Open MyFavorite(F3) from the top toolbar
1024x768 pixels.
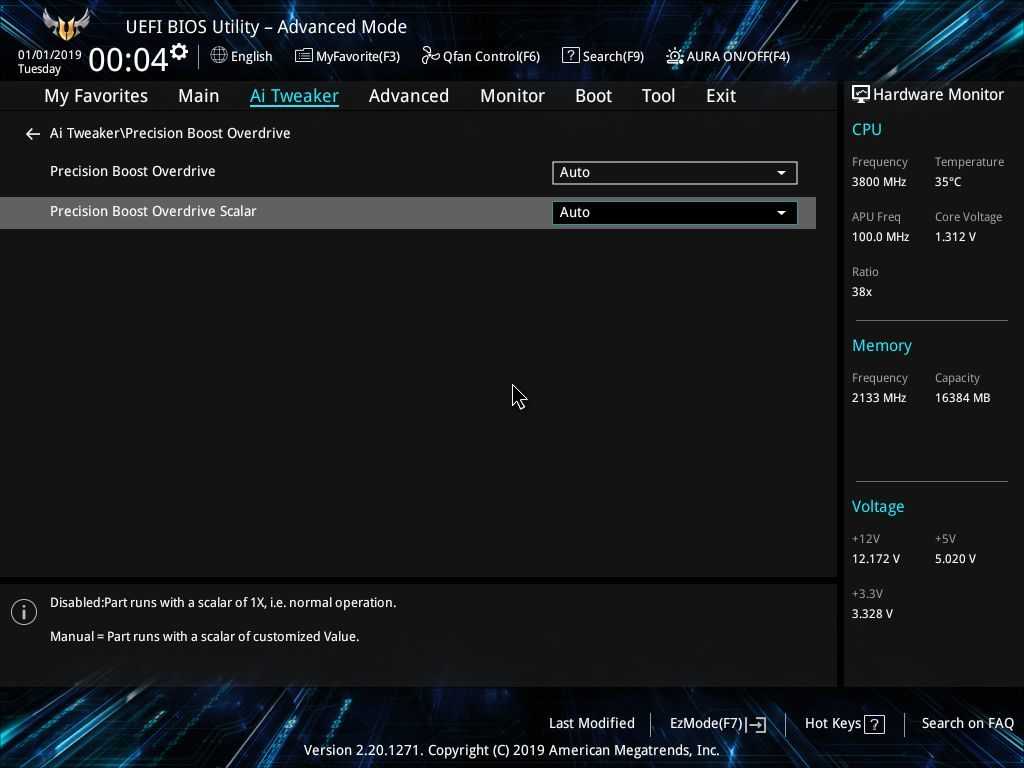click(x=347, y=56)
